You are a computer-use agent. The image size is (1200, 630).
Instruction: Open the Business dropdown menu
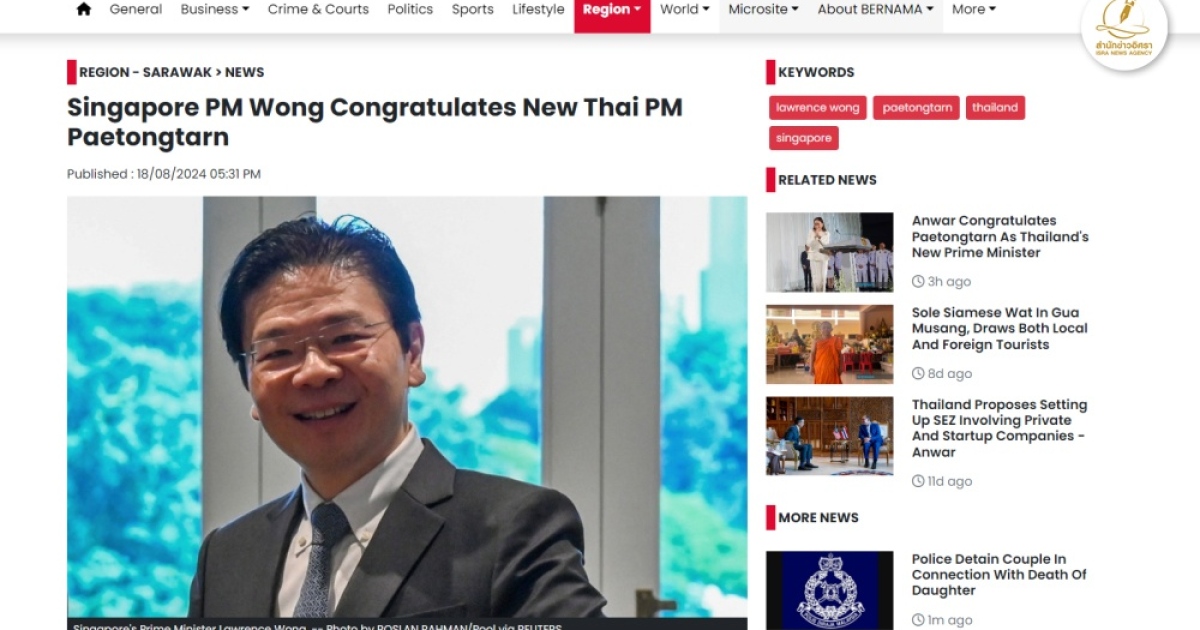tap(215, 9)
